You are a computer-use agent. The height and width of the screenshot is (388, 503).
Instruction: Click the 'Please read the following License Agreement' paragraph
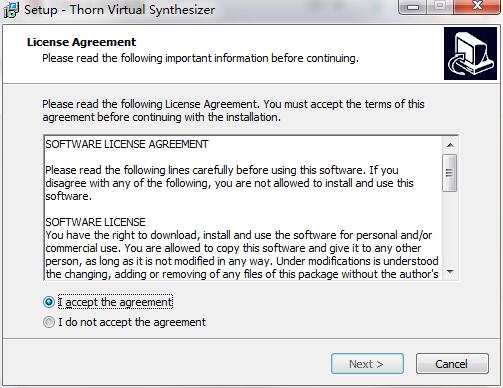click(x=233, y=111)
